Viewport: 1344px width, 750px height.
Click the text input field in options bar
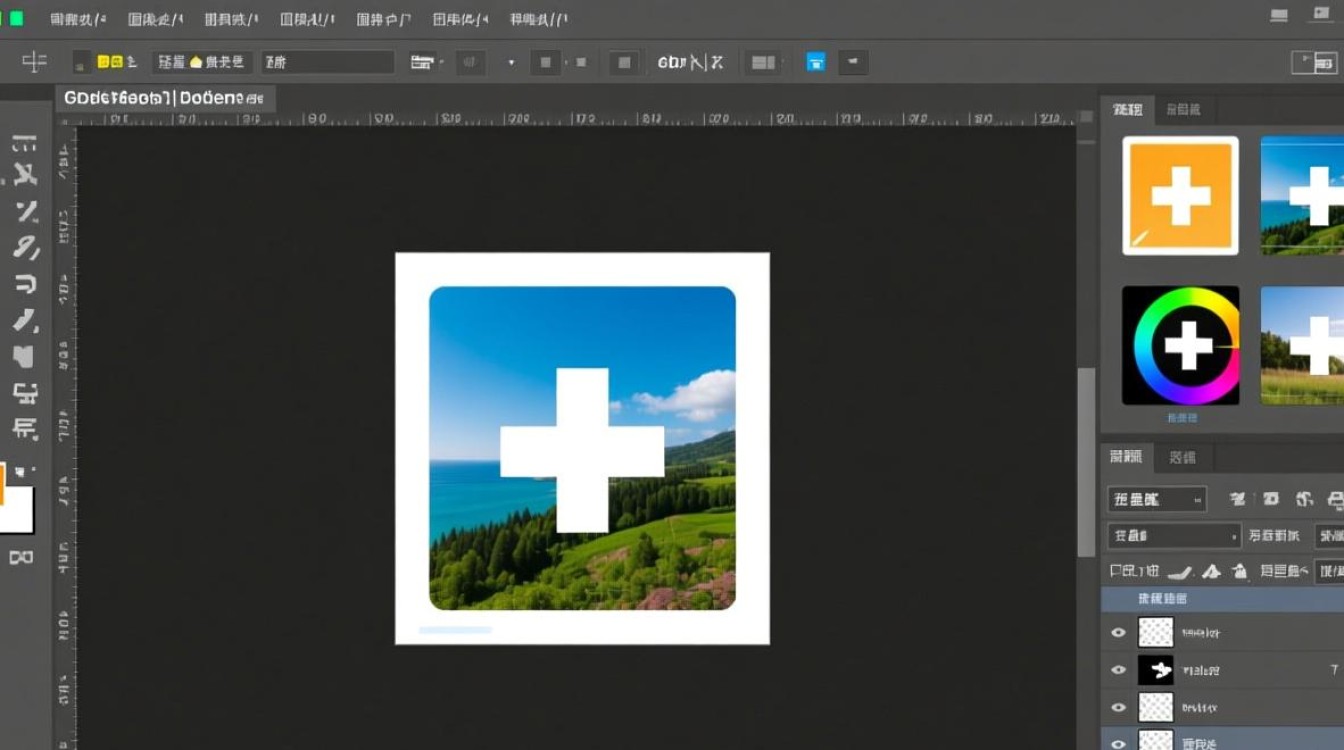click(328, 62)
